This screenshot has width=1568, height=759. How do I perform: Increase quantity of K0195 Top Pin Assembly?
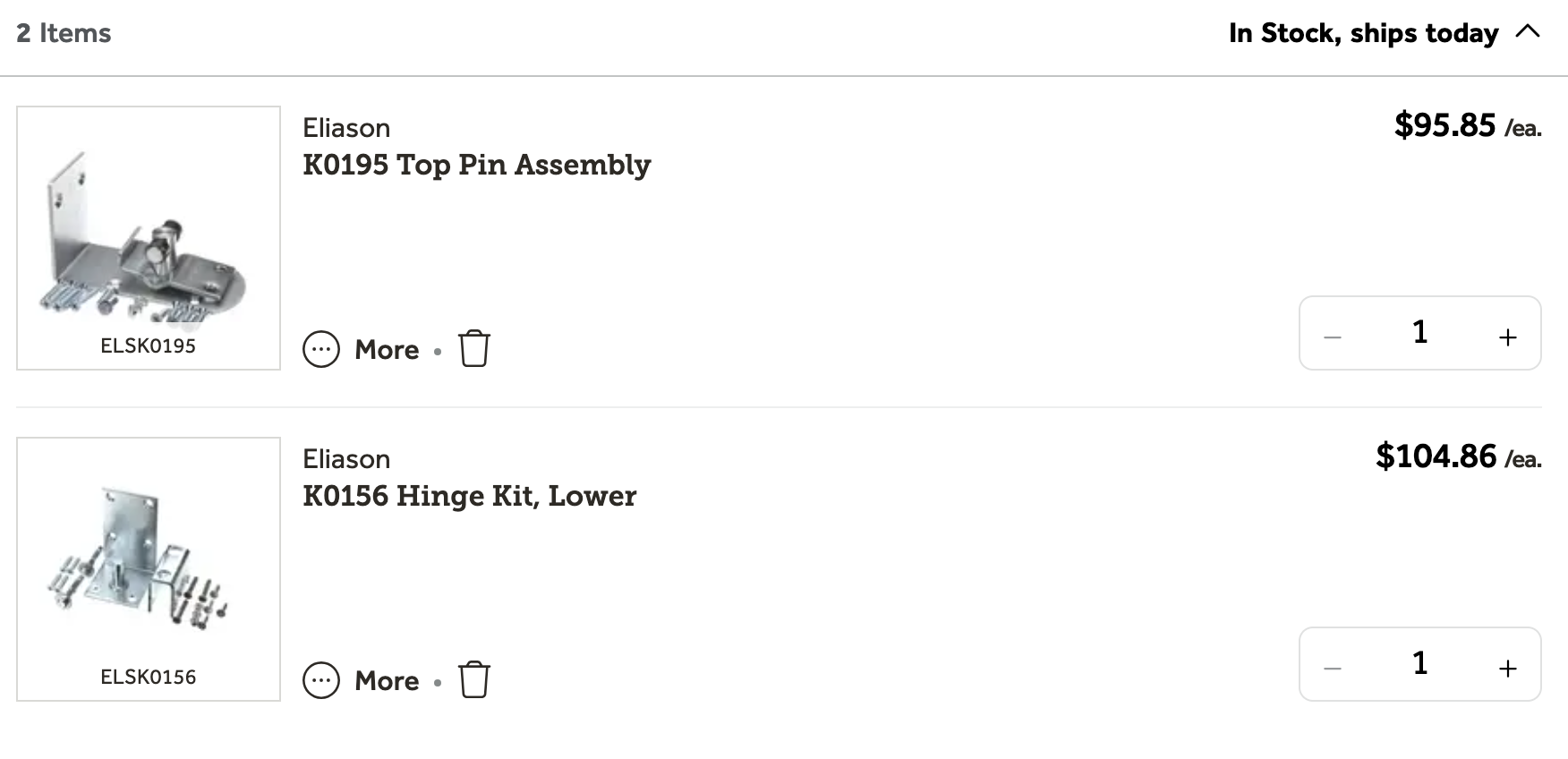point(1508,337)
